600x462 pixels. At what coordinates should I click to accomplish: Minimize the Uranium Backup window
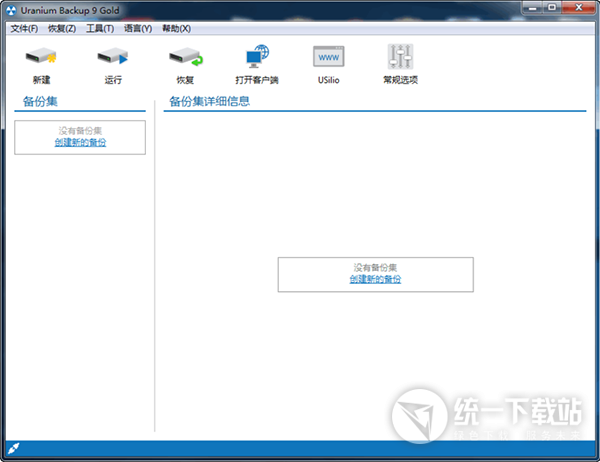pos(522,10)
